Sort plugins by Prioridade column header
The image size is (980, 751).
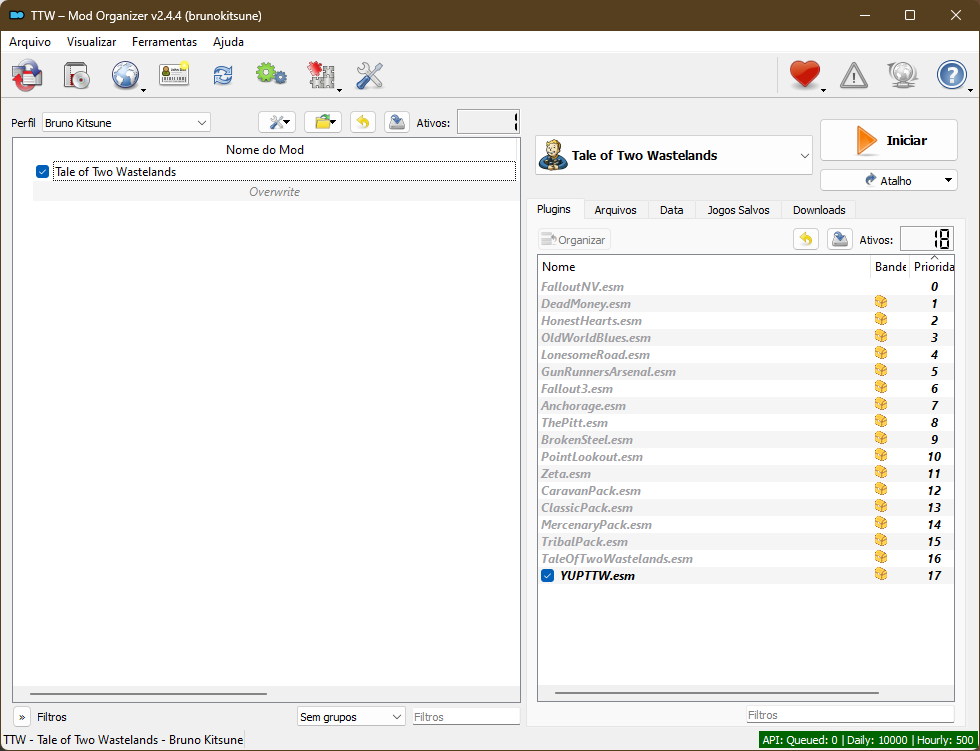[x=932, y=267]
